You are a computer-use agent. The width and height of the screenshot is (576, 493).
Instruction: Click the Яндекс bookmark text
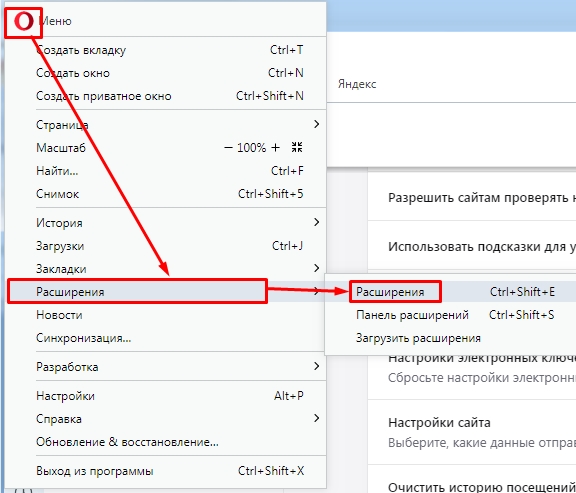[x=357, y=84]
